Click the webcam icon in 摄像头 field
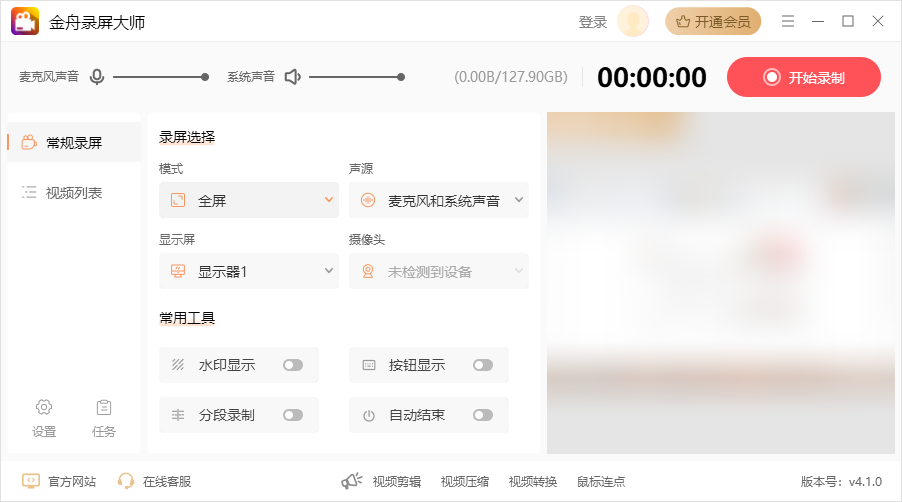This screenshot has width=902, height=502. click(x=368, y=271)
